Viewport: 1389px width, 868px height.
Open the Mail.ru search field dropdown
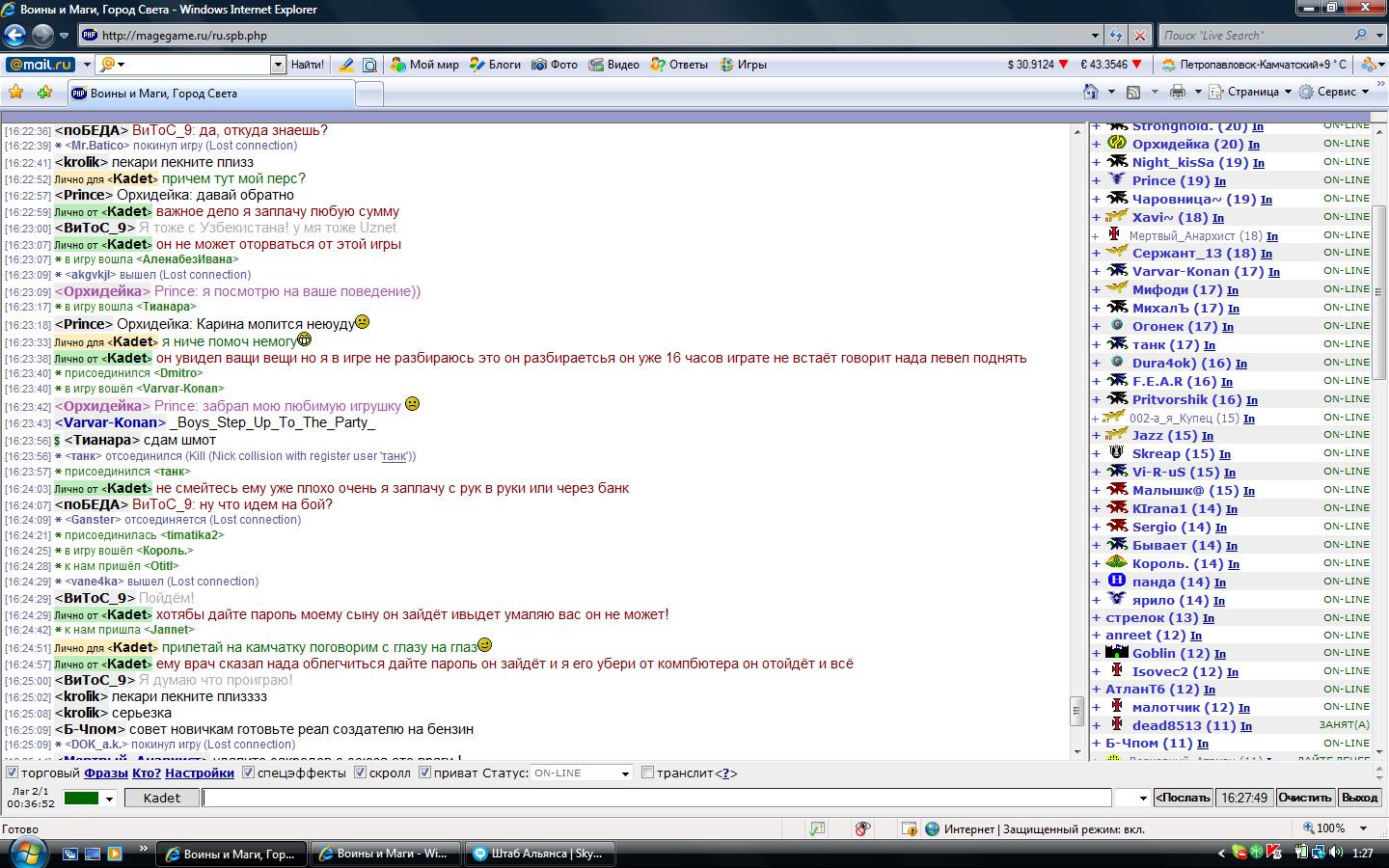(278, 65)
